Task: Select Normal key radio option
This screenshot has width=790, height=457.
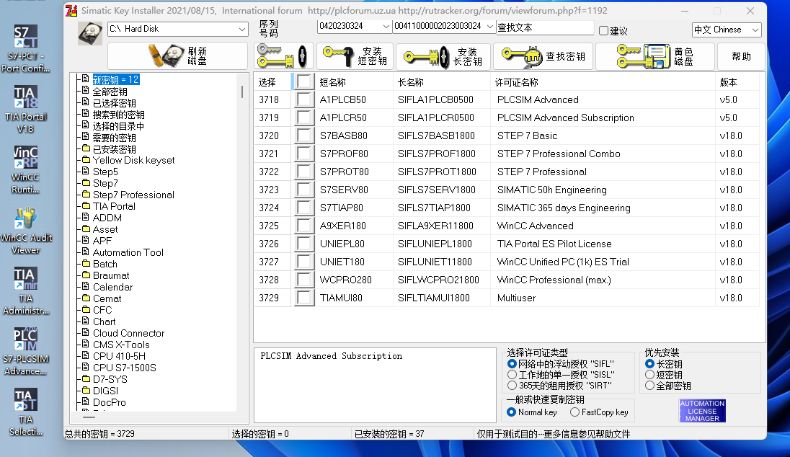Action: [x=511, y=412]
